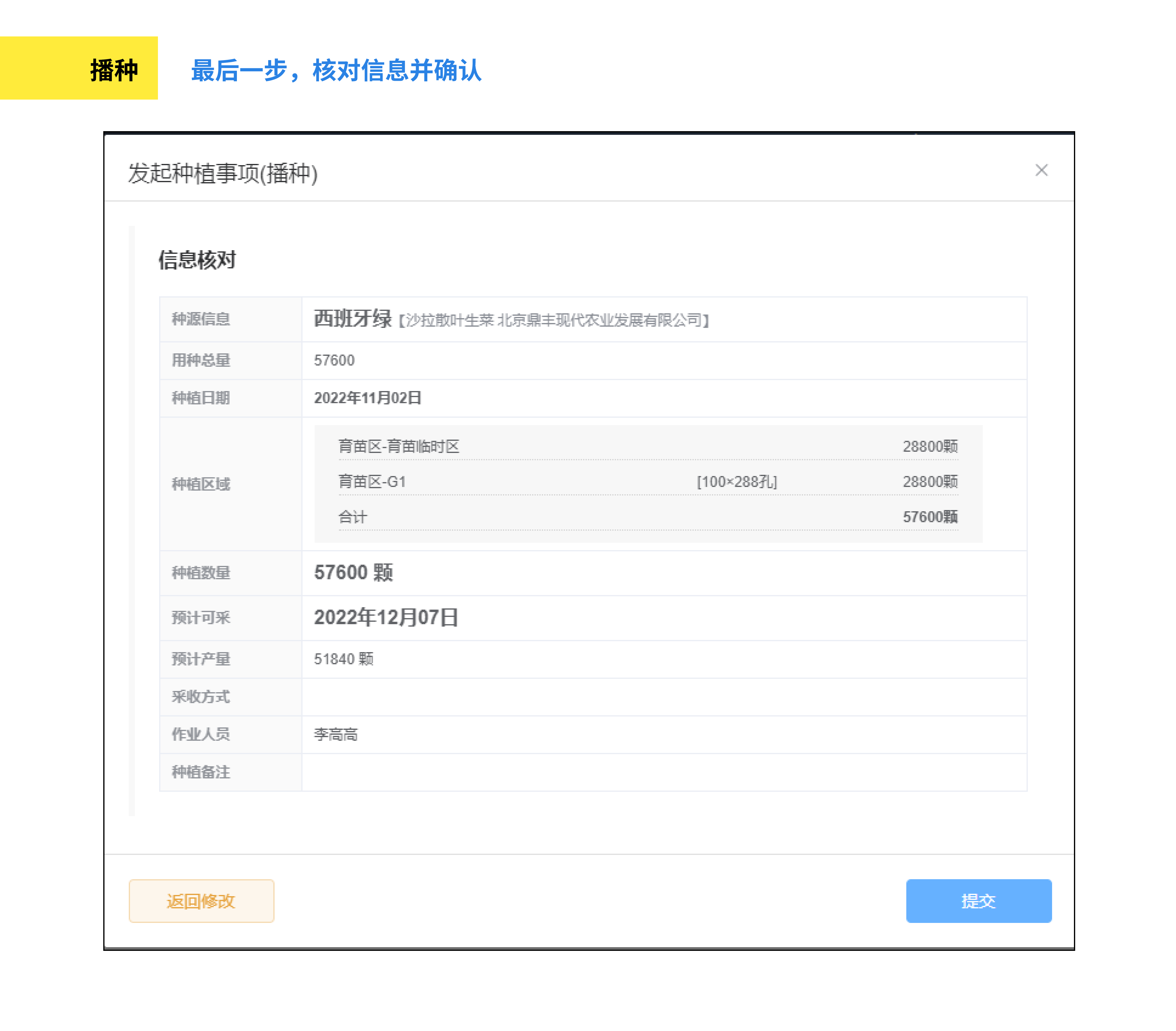Click the 预计产量 row label
Screen dimensions: 1176x1031
click(201, 659)
